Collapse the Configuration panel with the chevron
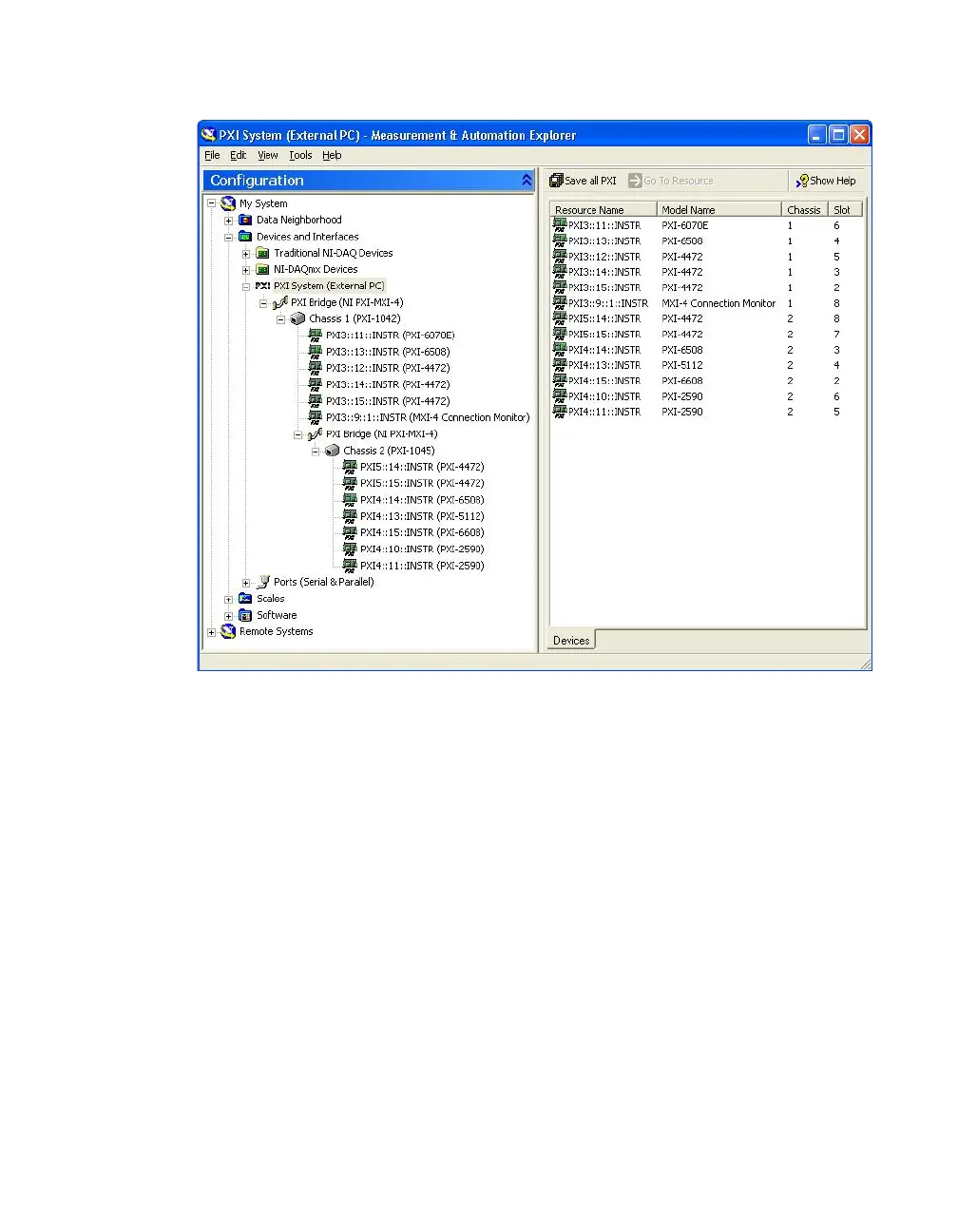 pyautogui.click(x=527, y=180)
